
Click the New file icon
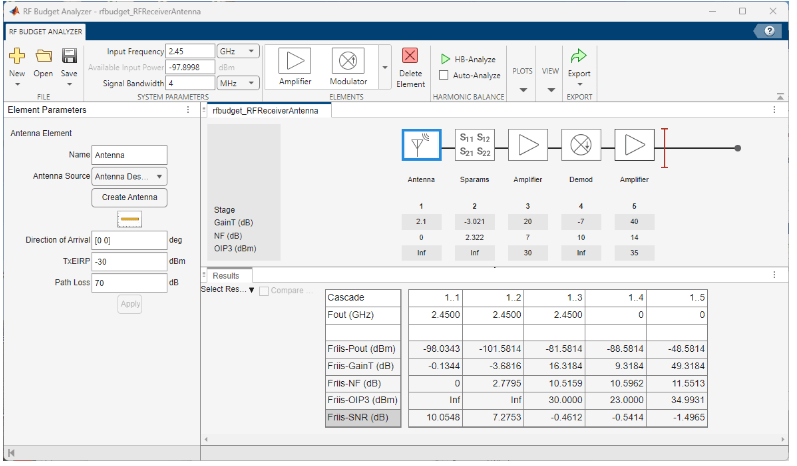pyautogui.click(x=17, y=56)
